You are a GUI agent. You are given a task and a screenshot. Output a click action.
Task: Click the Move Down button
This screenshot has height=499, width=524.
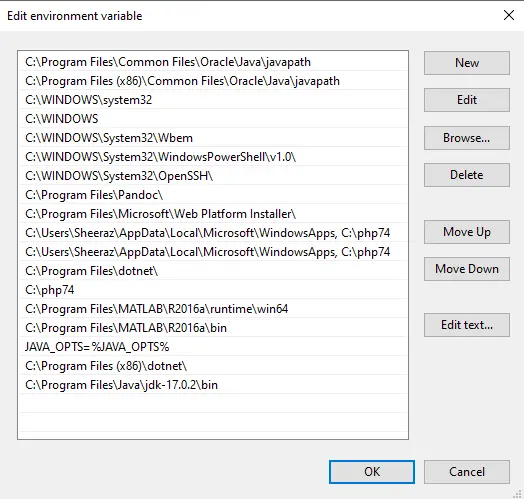(x=467, y=269)
